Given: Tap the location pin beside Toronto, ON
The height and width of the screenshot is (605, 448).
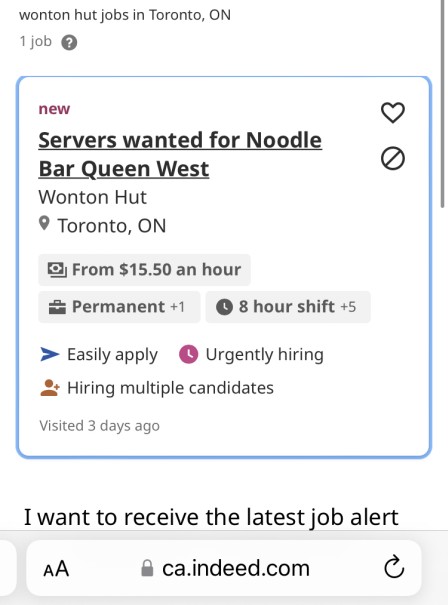Looking at the screenshot, I should pos(44,223).
